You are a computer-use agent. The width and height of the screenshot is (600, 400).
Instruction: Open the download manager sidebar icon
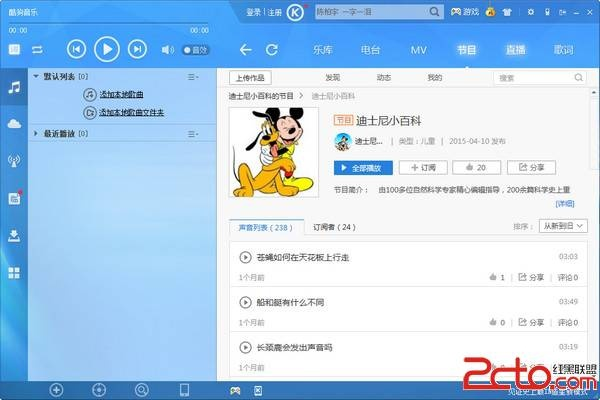coord(14,236)
